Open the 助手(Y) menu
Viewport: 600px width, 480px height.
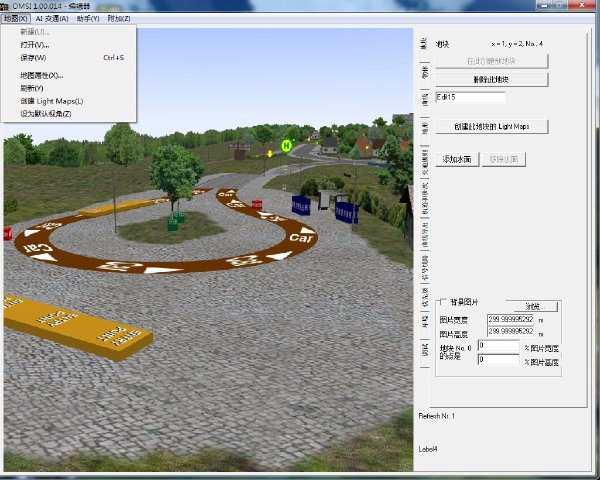(x=88, y=18)
